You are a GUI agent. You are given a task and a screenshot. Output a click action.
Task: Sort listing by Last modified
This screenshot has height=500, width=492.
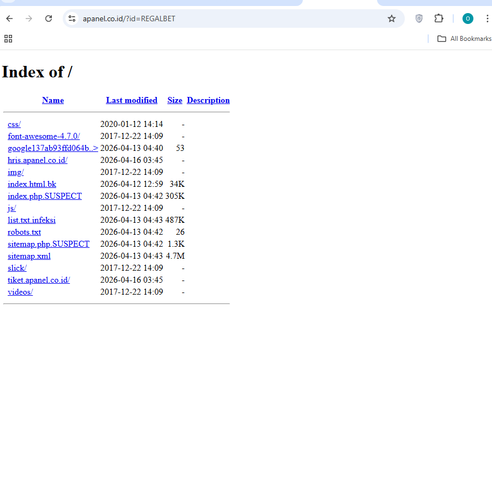click(x=132, y=100)
